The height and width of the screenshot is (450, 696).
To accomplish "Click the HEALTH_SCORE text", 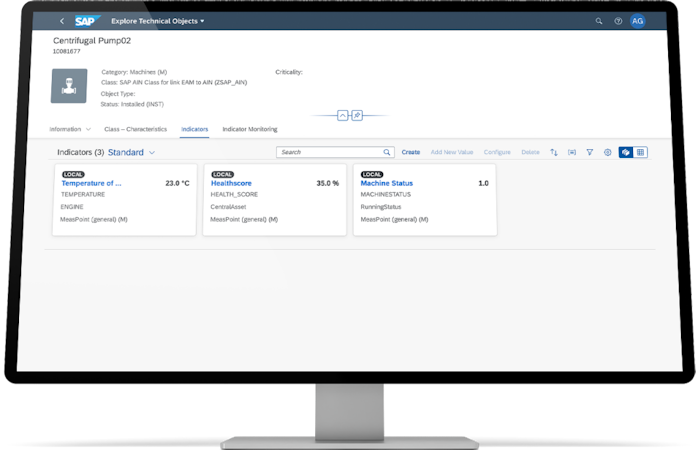I will 234,194.
